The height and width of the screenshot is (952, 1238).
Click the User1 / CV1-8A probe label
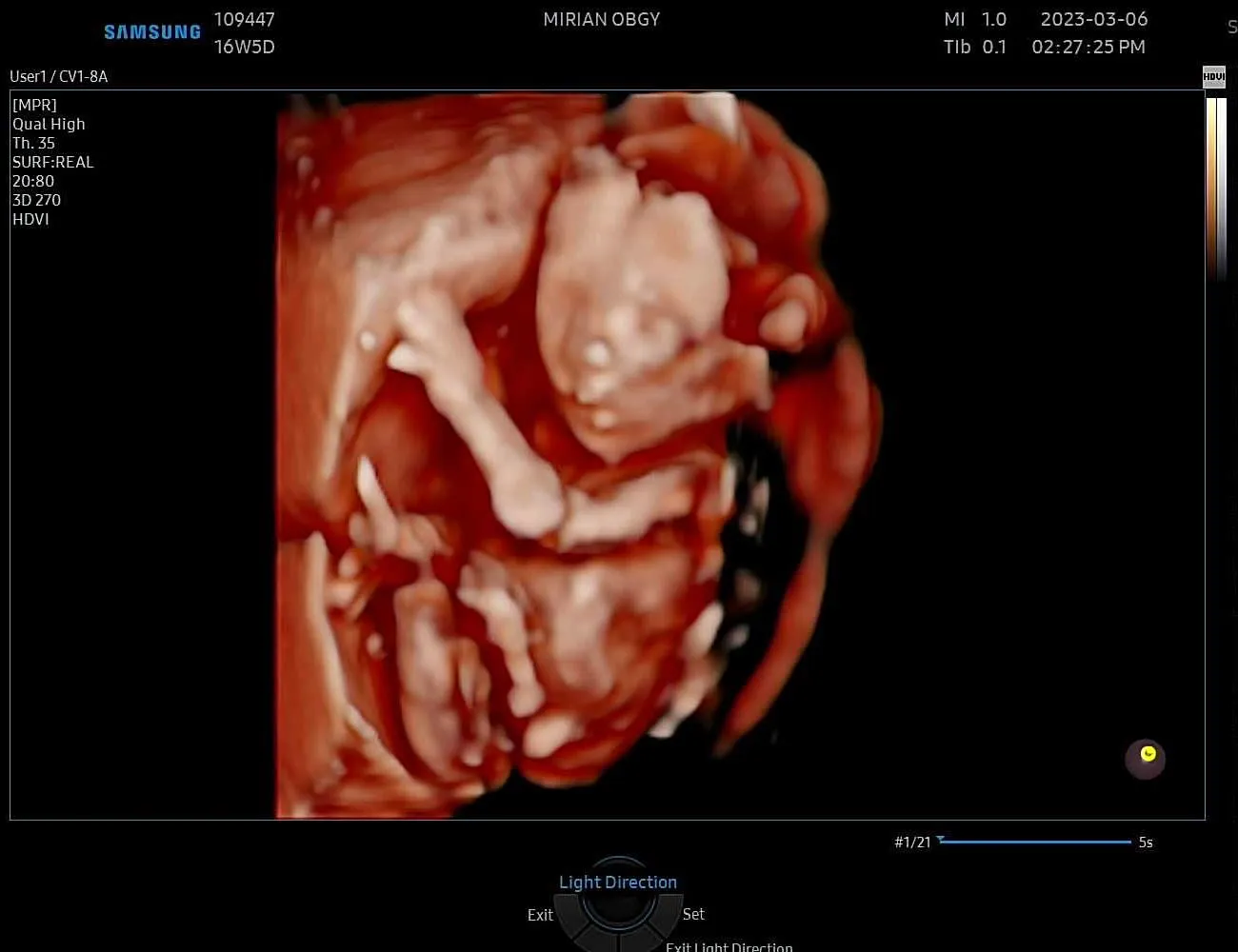tap(59, 76)
